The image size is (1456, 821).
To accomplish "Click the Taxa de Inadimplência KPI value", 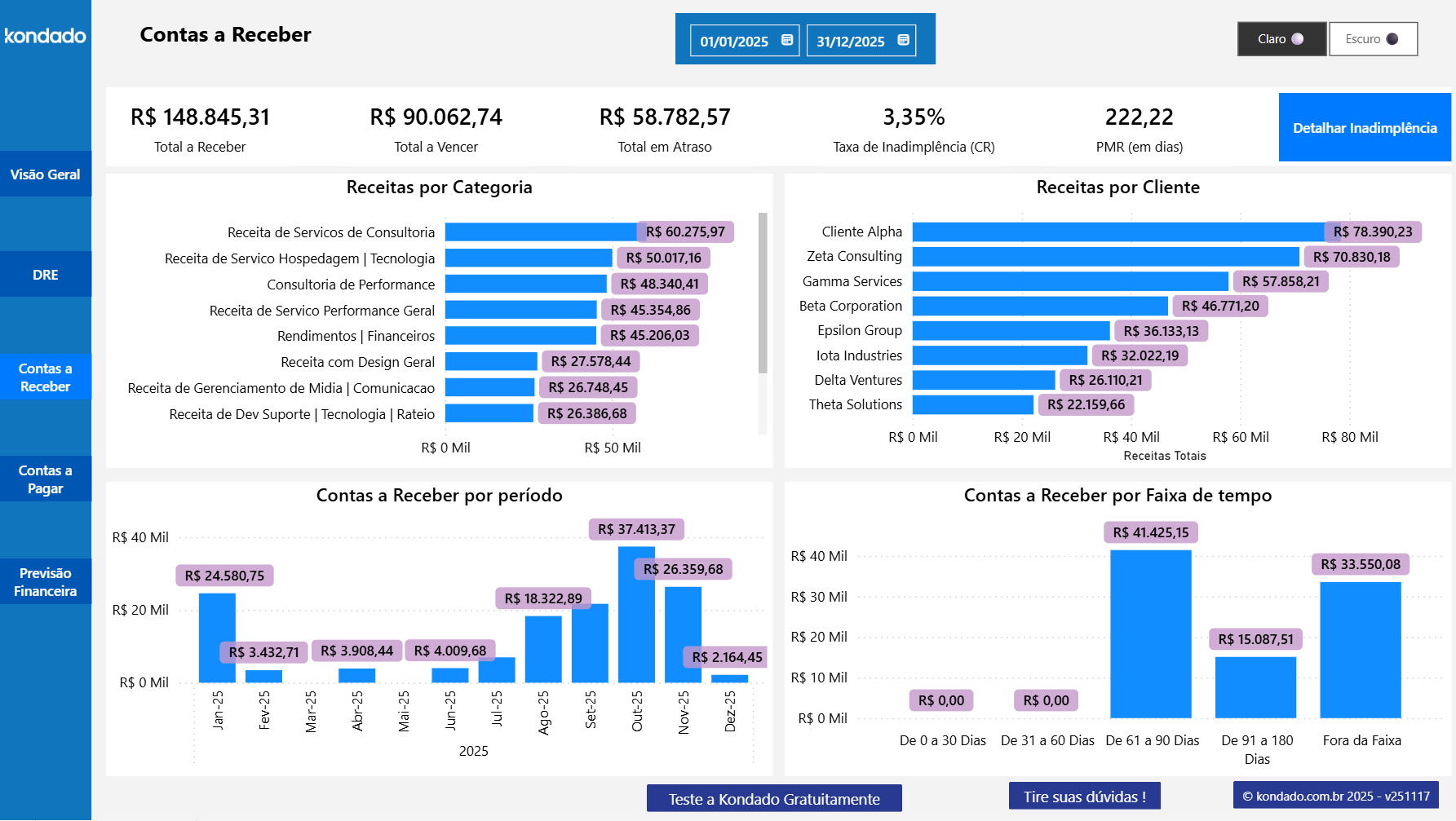I will point(913,117).
